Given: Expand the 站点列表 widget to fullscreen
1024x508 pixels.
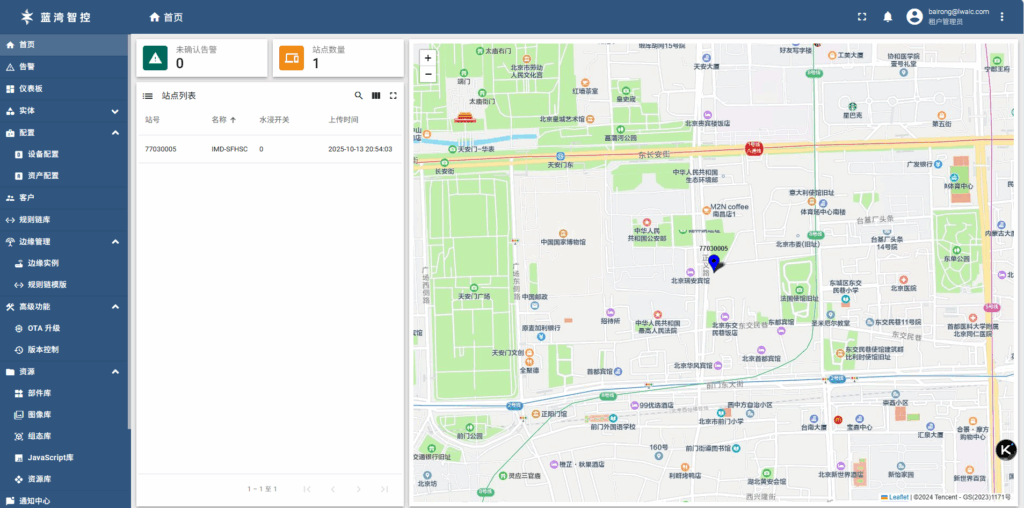Looking at the screenshot, I should click(x=393, y=96).
